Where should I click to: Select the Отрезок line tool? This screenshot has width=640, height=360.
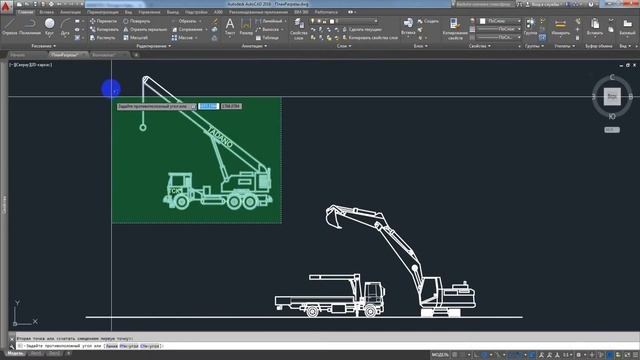pyautogui.click(x=9, y=27)
